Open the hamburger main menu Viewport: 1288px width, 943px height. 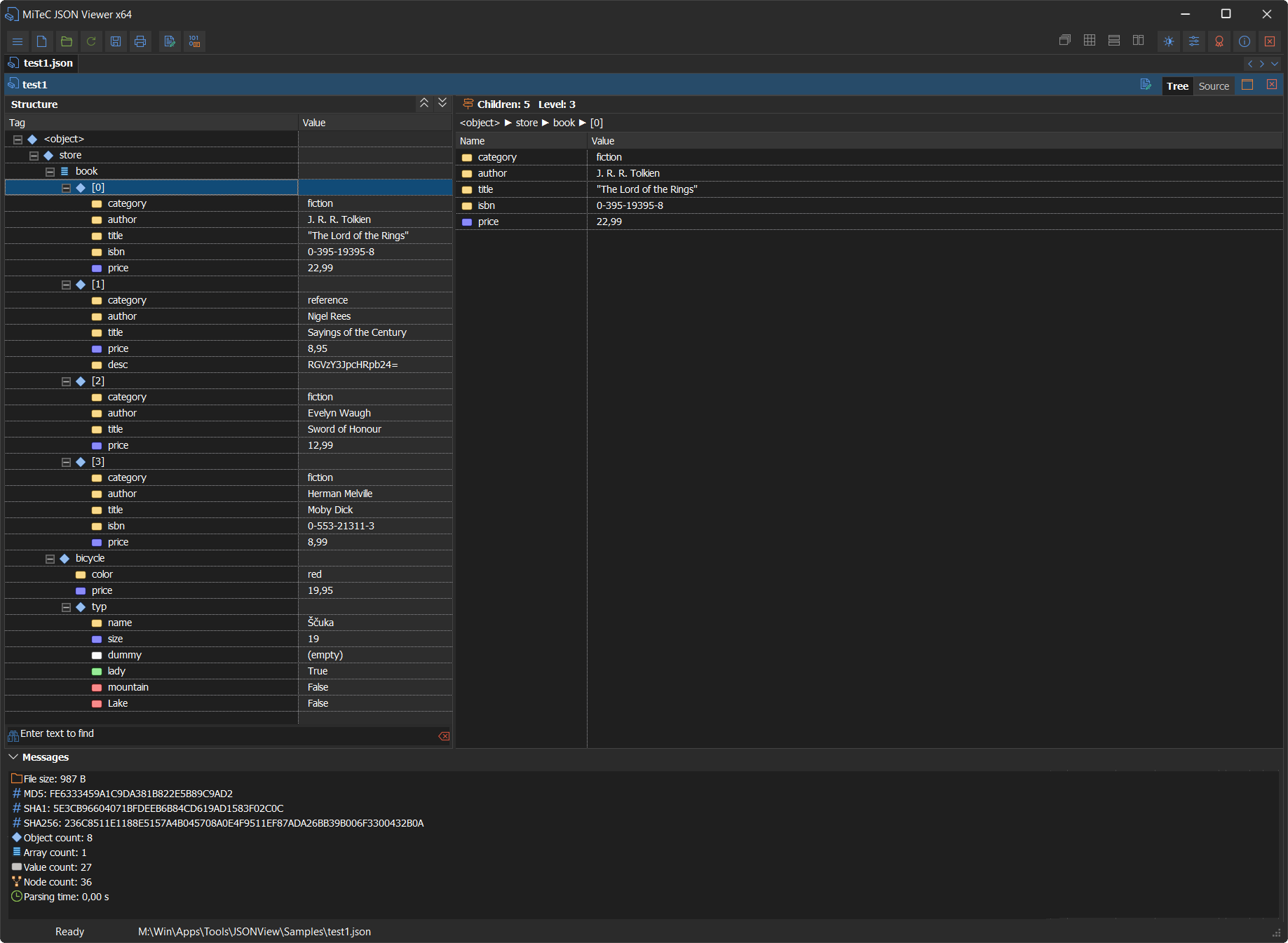pos(18,41)
